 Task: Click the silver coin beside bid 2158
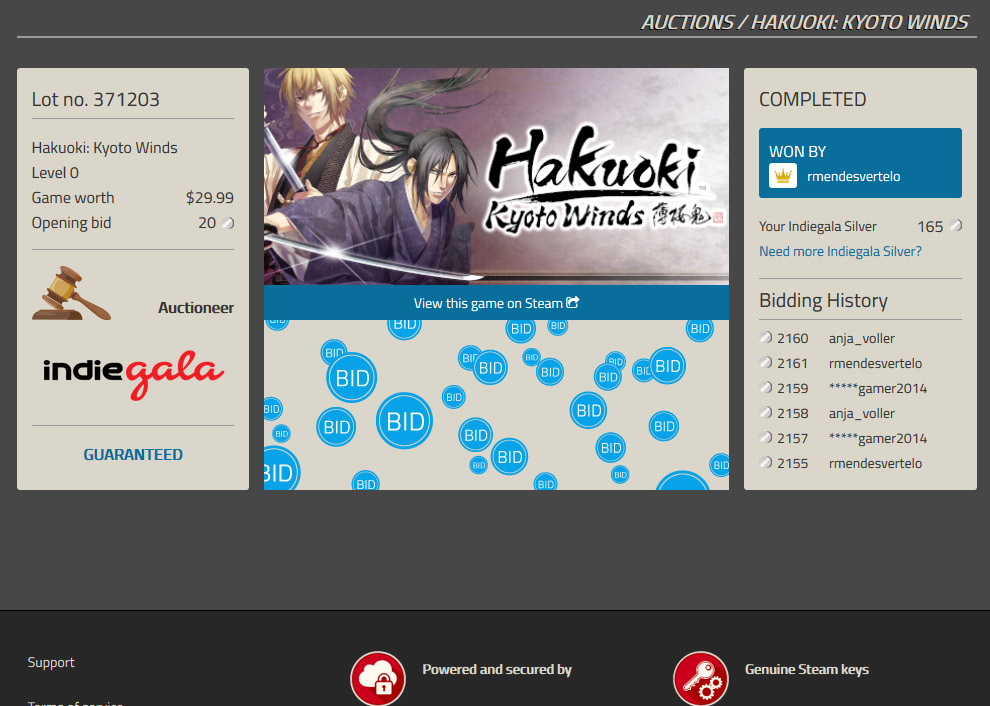766,413
